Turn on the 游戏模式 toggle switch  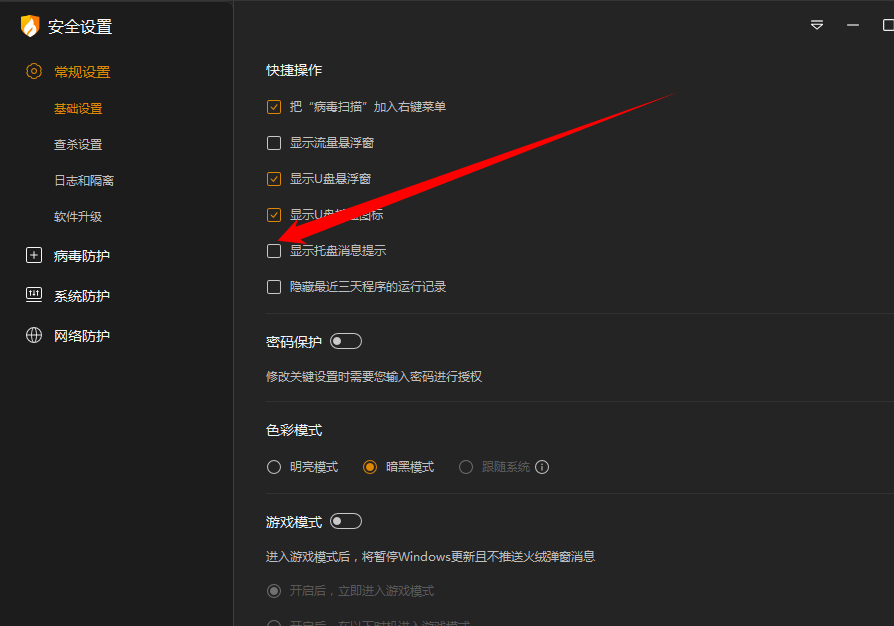(346, 522)
